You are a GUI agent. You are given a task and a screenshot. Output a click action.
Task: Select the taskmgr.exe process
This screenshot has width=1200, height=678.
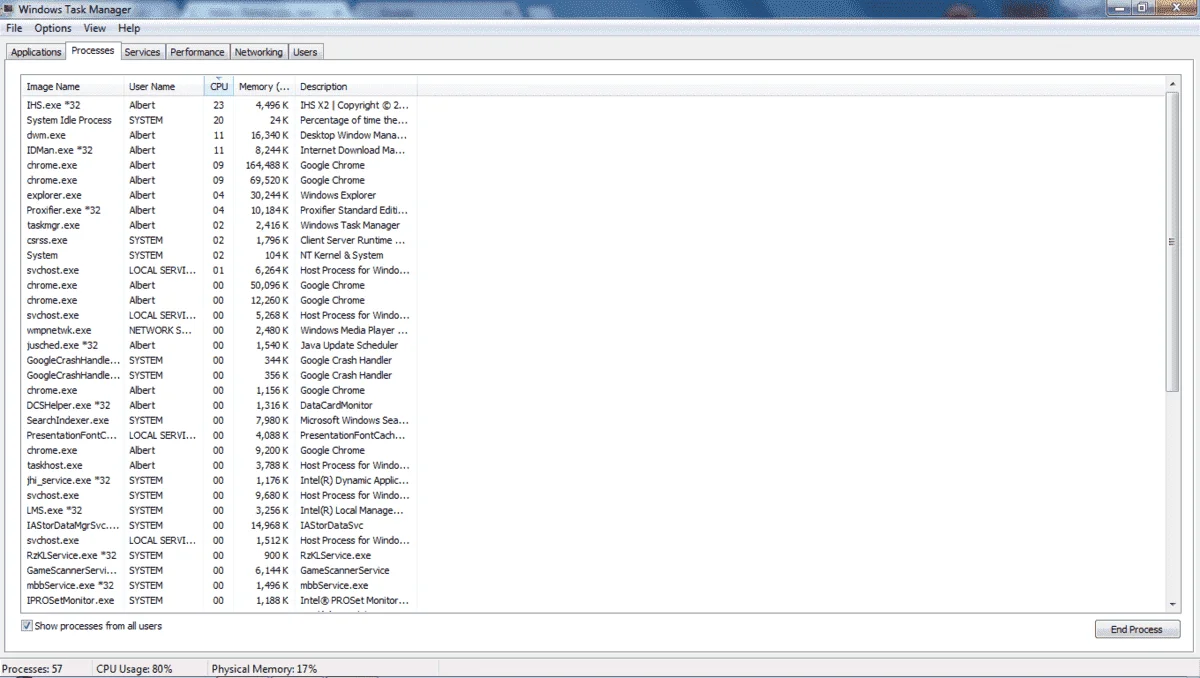point(219,224)
